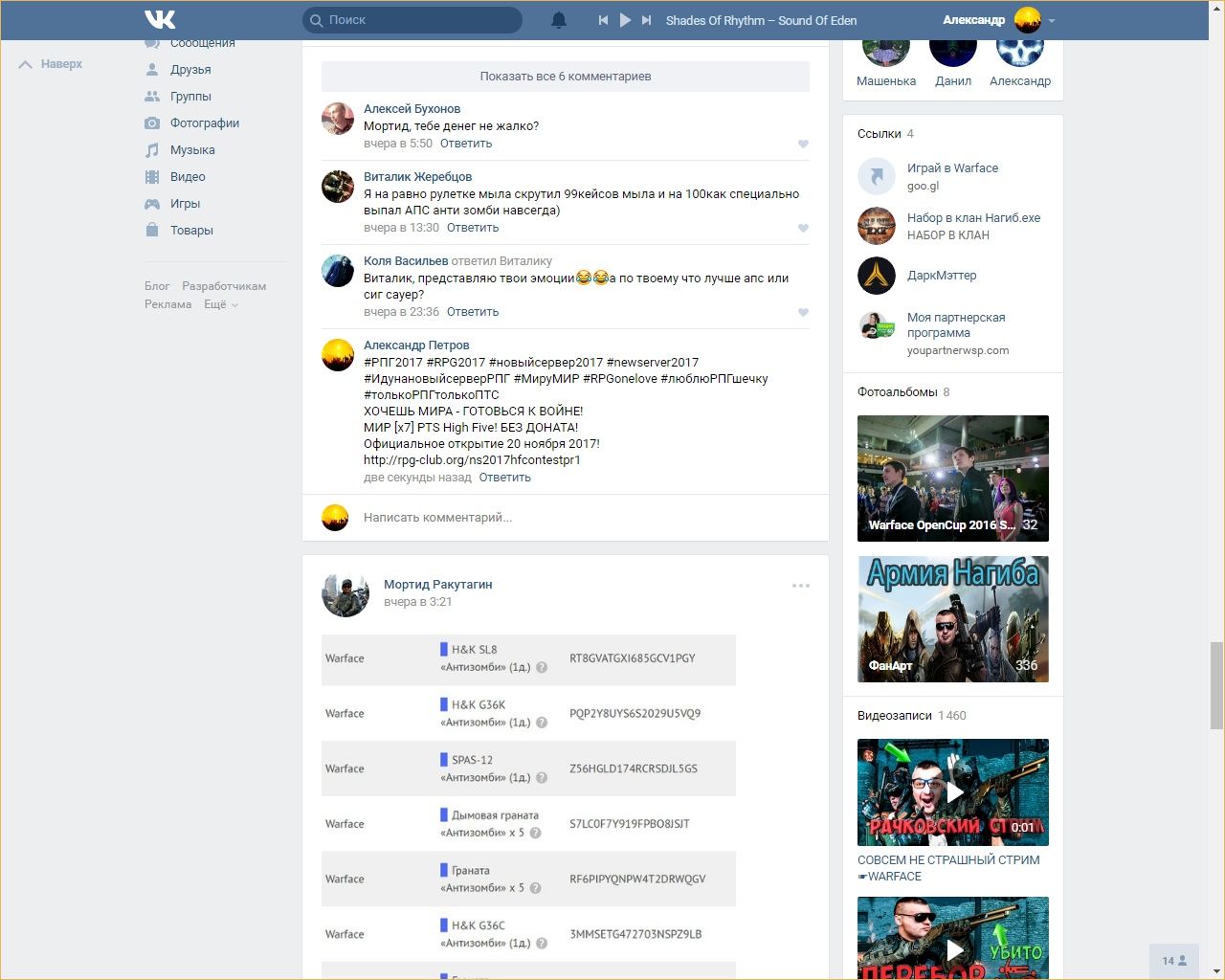1225x980 pixels.
Task: Click the help icon next to H&K SL8
Action: point(542,667)
